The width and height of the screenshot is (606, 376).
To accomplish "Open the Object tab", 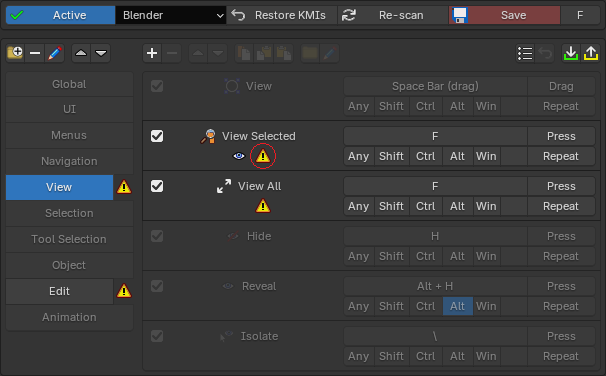I will (x=69, y=265).
